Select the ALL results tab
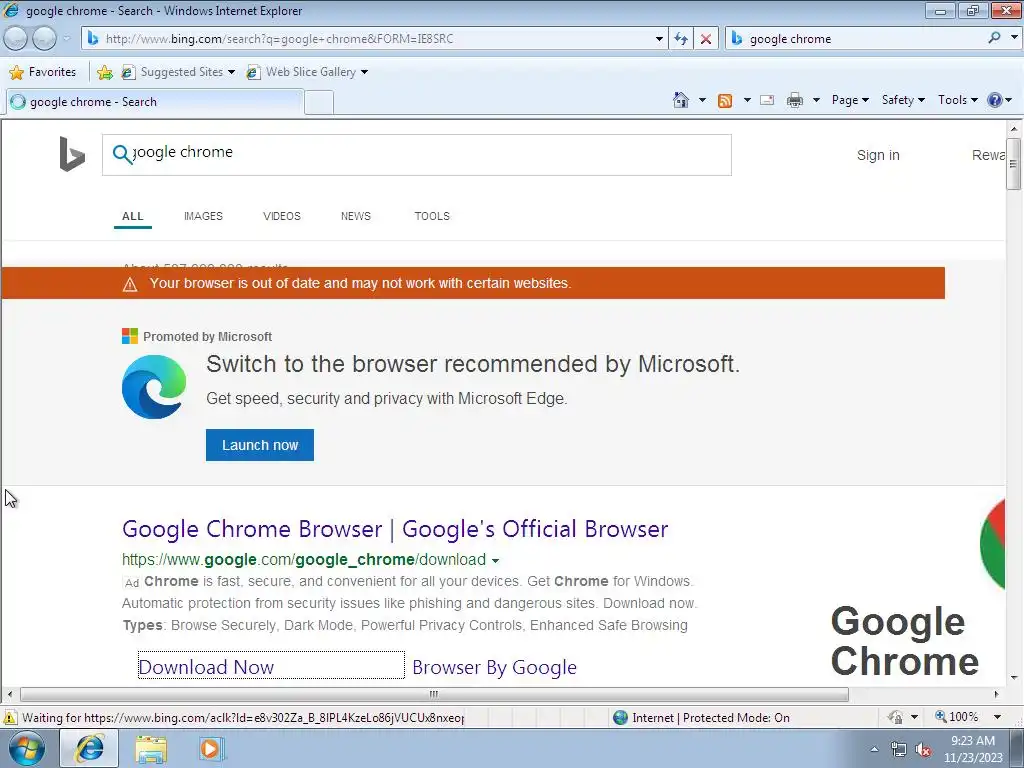This screenshot has width=1024, height=768. [133, 216]
